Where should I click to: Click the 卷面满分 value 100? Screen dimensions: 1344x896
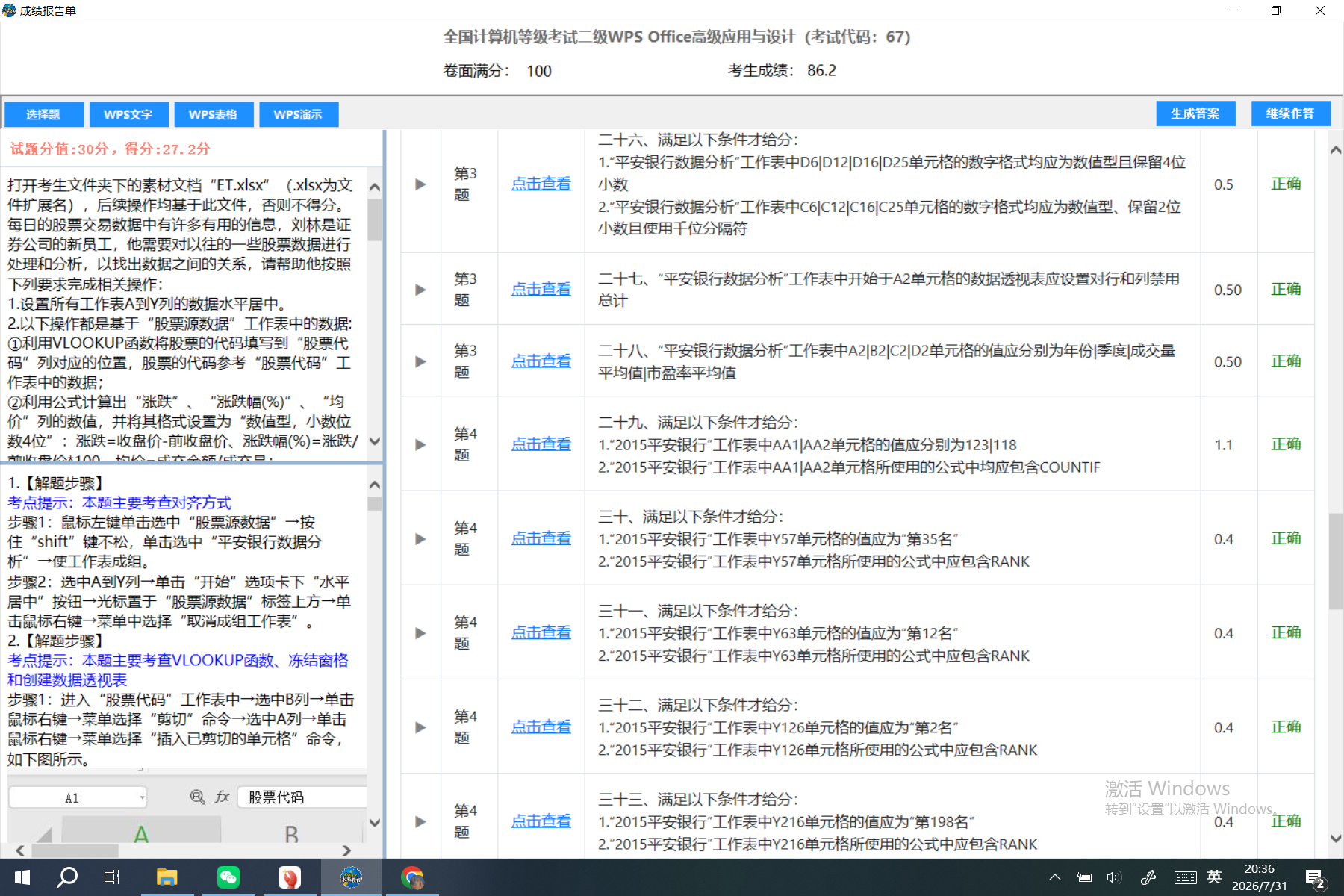point(539,72)
